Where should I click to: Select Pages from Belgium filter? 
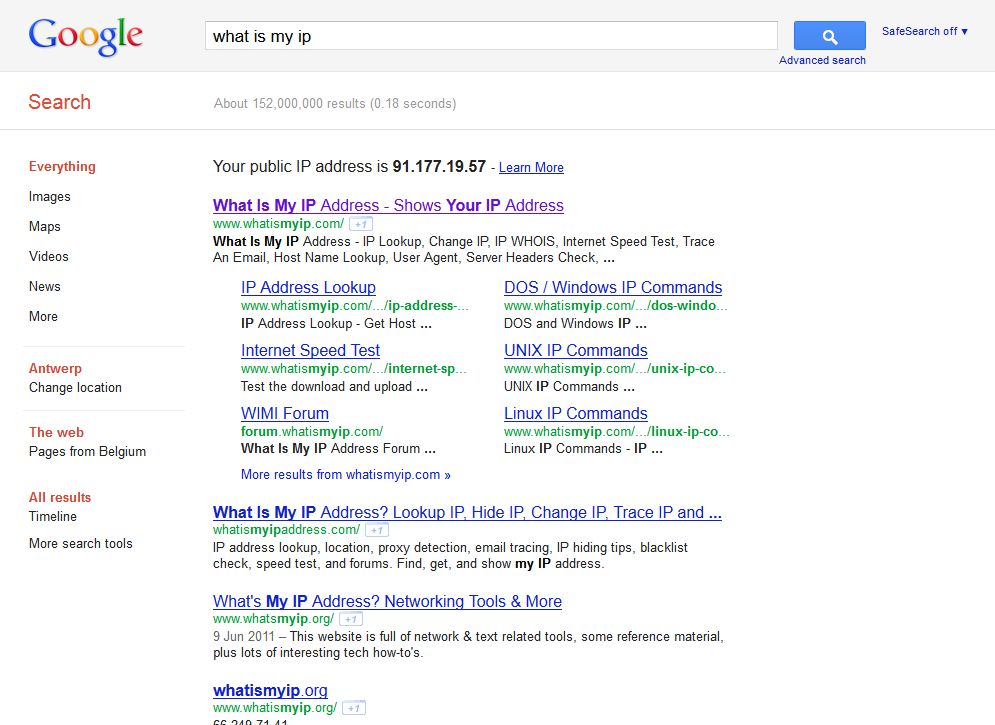[x=87, y=452]
